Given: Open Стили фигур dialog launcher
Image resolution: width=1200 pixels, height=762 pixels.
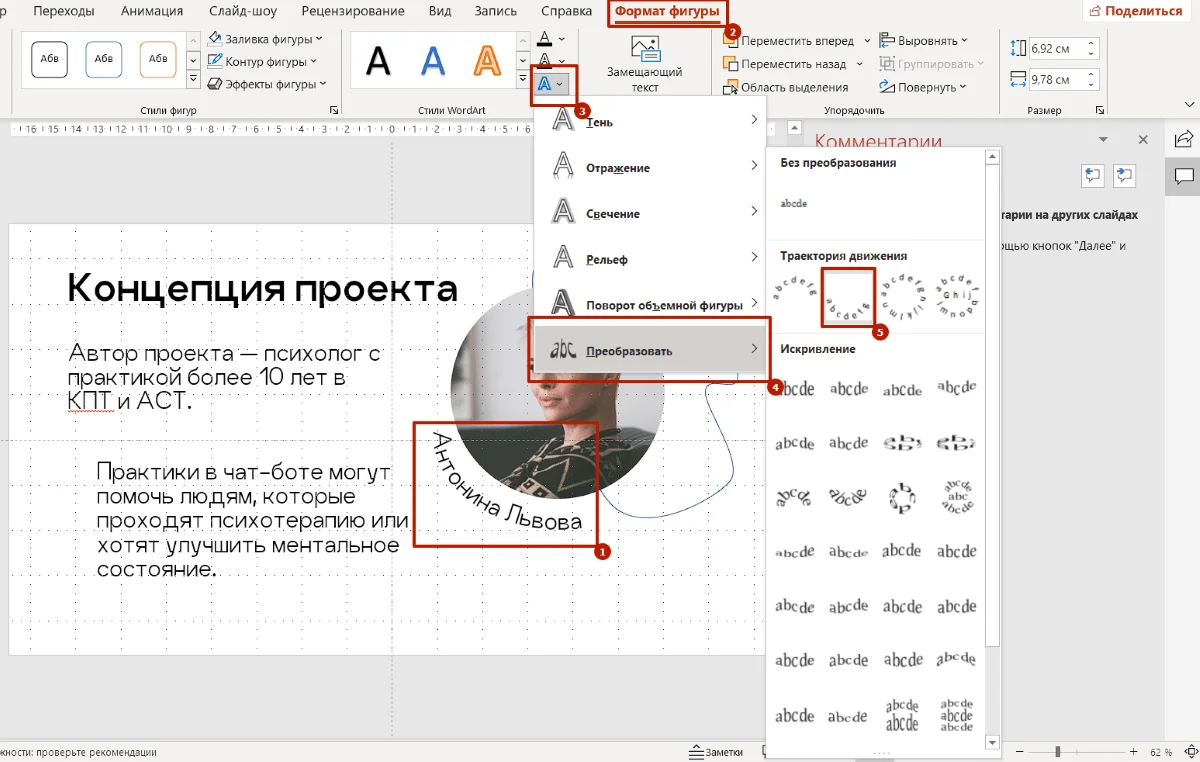Looking at the screenshot, I should point(334,110).
